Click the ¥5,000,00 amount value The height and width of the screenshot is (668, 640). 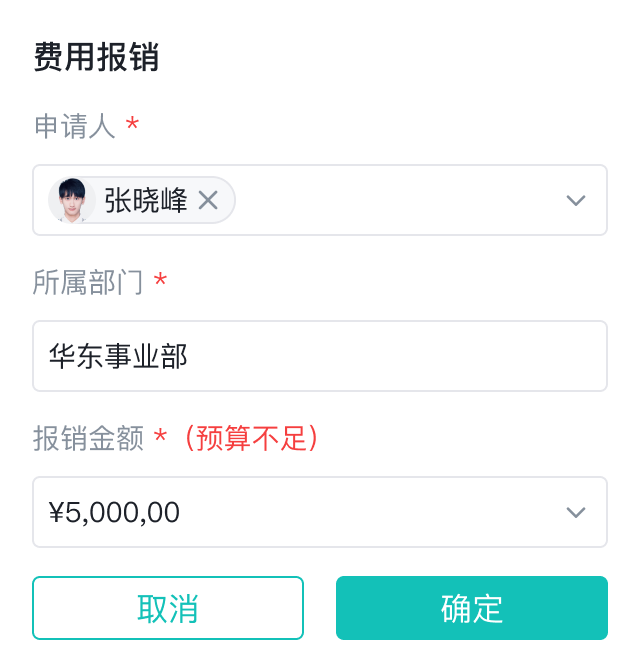point(114,513)
